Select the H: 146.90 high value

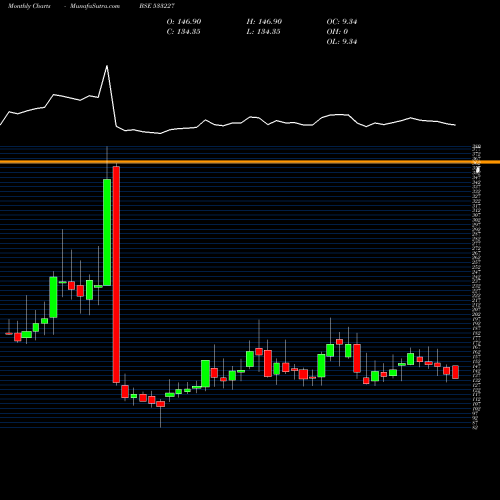coord(264,22)
